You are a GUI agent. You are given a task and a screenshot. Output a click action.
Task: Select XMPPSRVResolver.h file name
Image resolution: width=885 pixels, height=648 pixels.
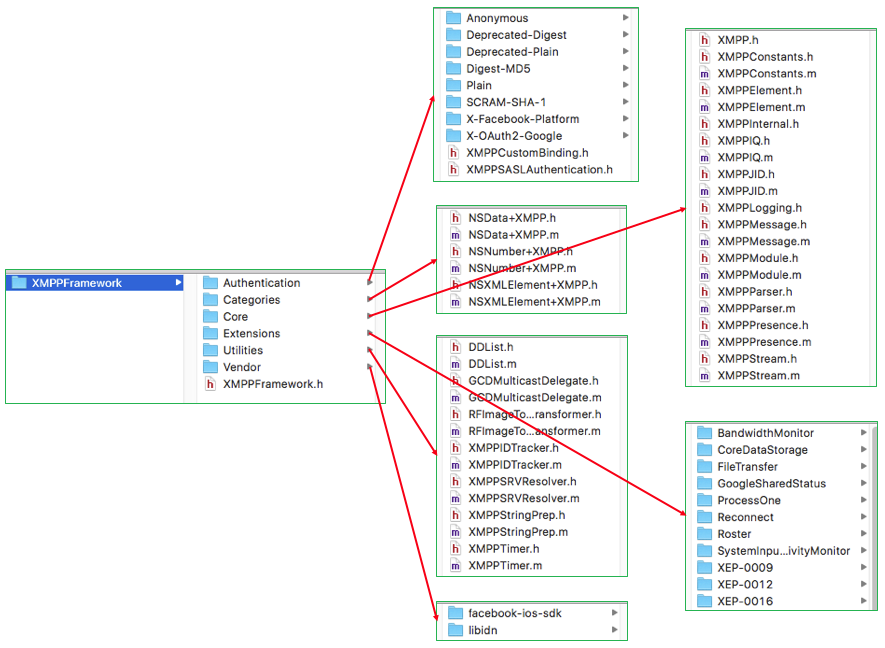point(522,481)
